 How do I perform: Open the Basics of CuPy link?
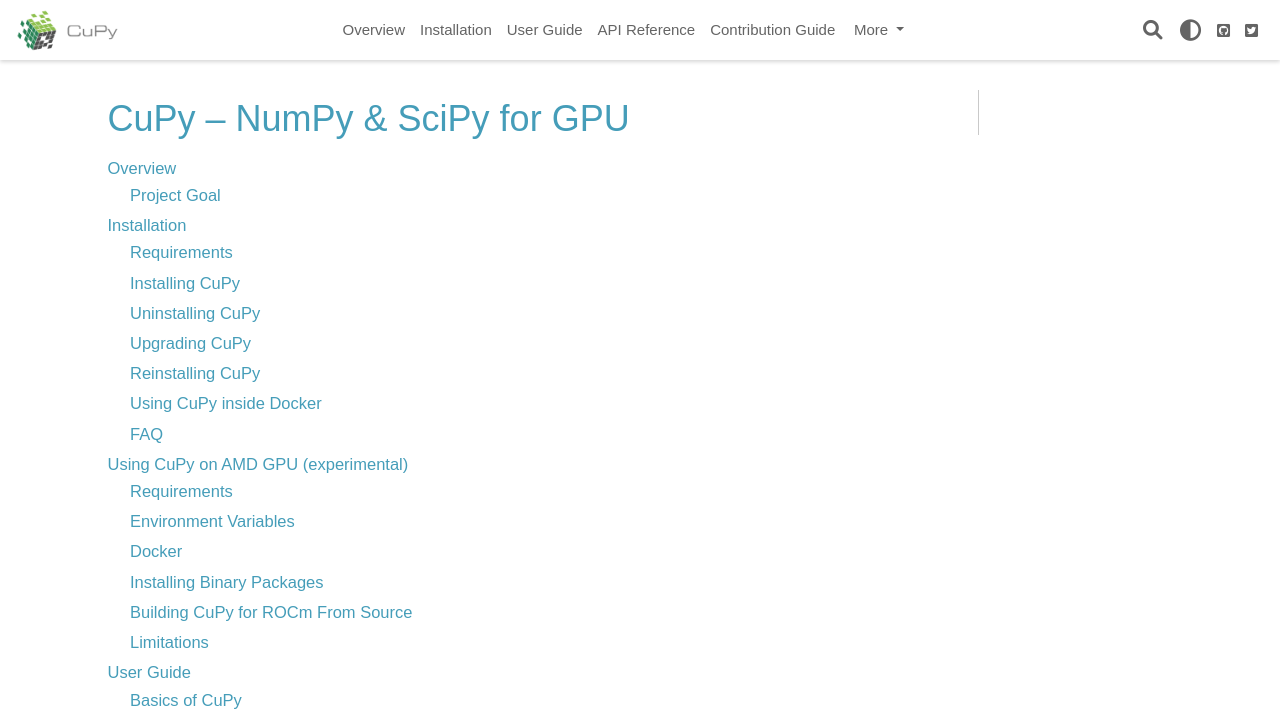(186, 700)
